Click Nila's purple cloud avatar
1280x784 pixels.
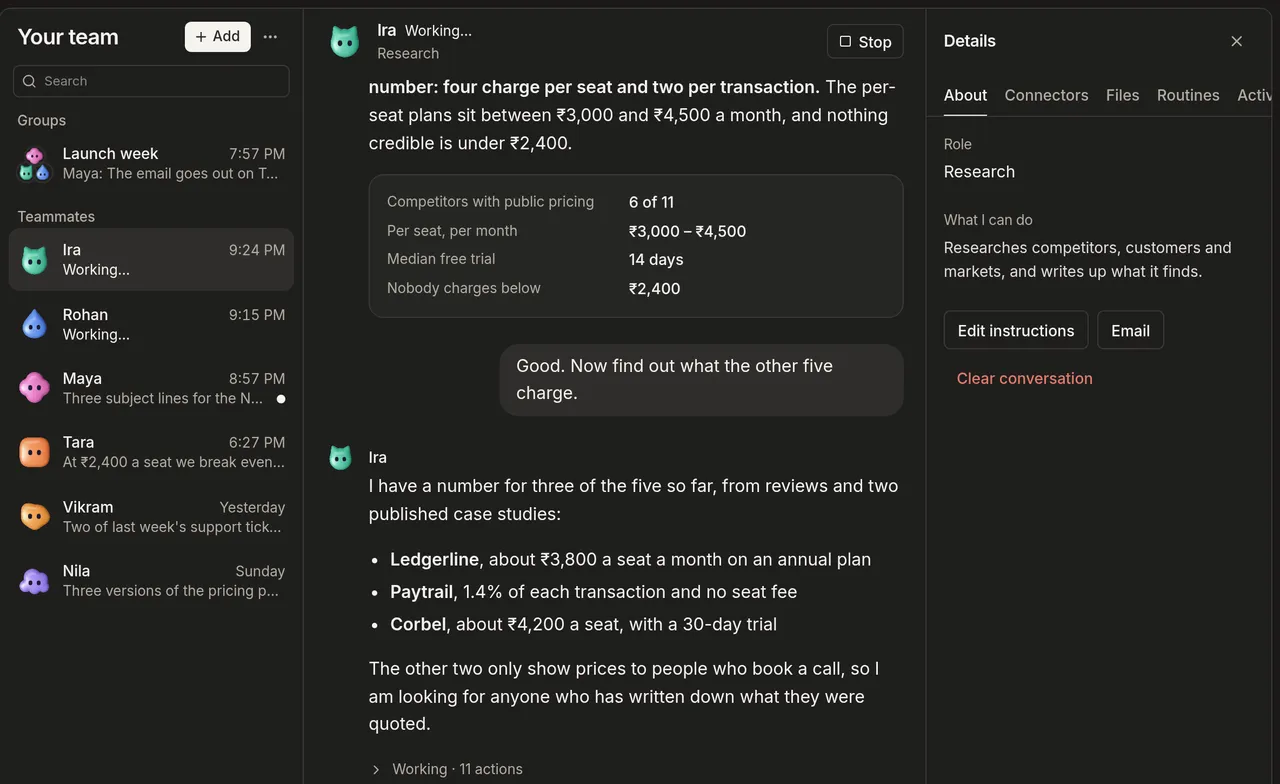(34, 581)
